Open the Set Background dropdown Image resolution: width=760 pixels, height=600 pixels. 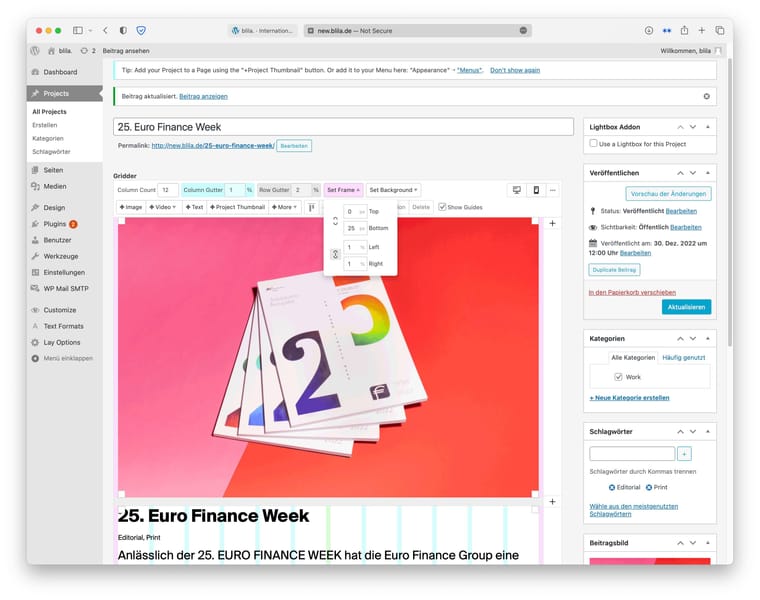(x=393, y=190)
